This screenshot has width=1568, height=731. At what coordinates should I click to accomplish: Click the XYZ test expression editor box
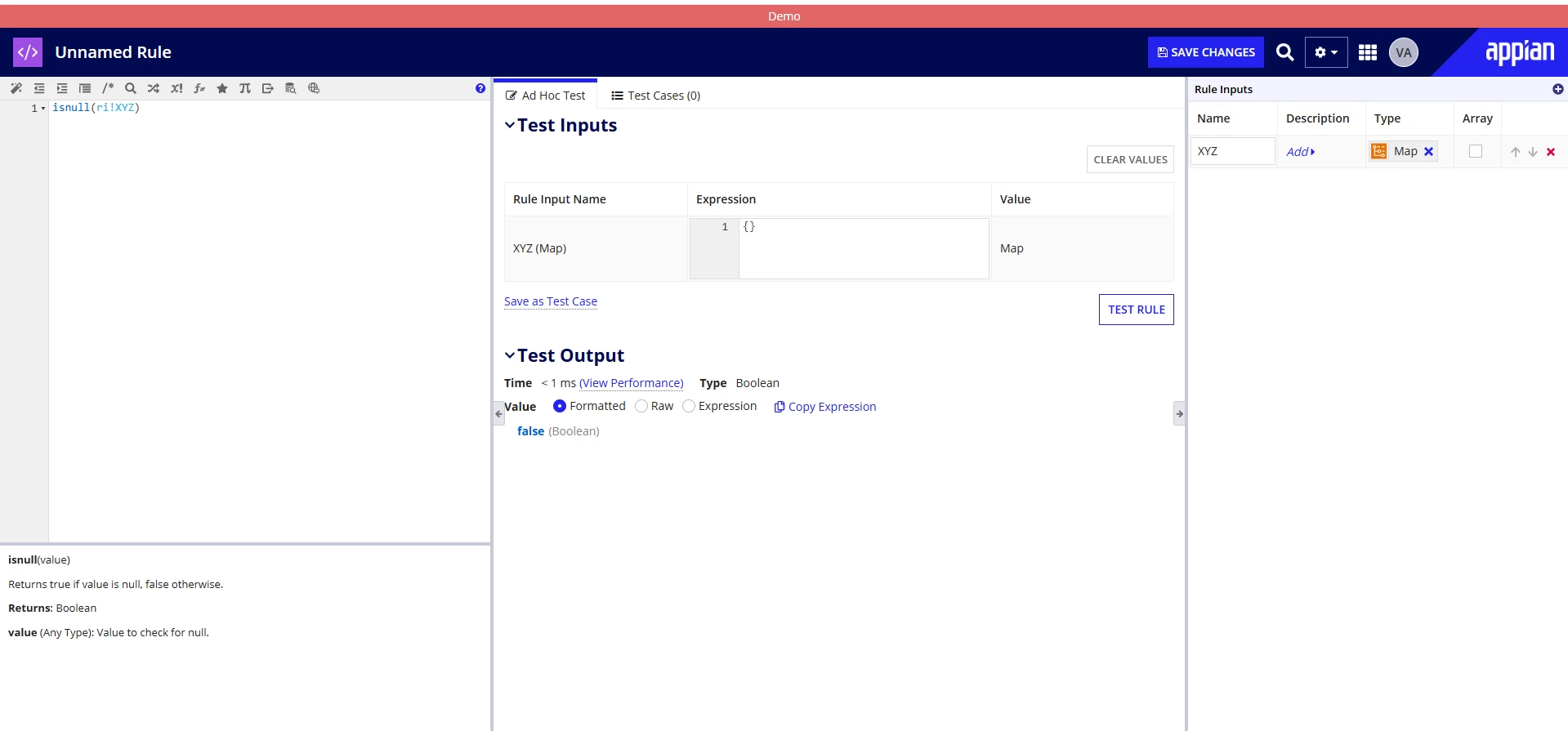[839, 248]
